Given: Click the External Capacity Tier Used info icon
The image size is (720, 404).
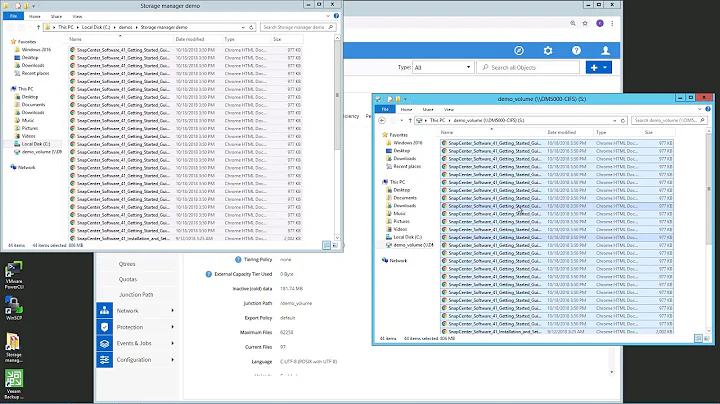Looking at the screenshot, I should tap(208, 274).
